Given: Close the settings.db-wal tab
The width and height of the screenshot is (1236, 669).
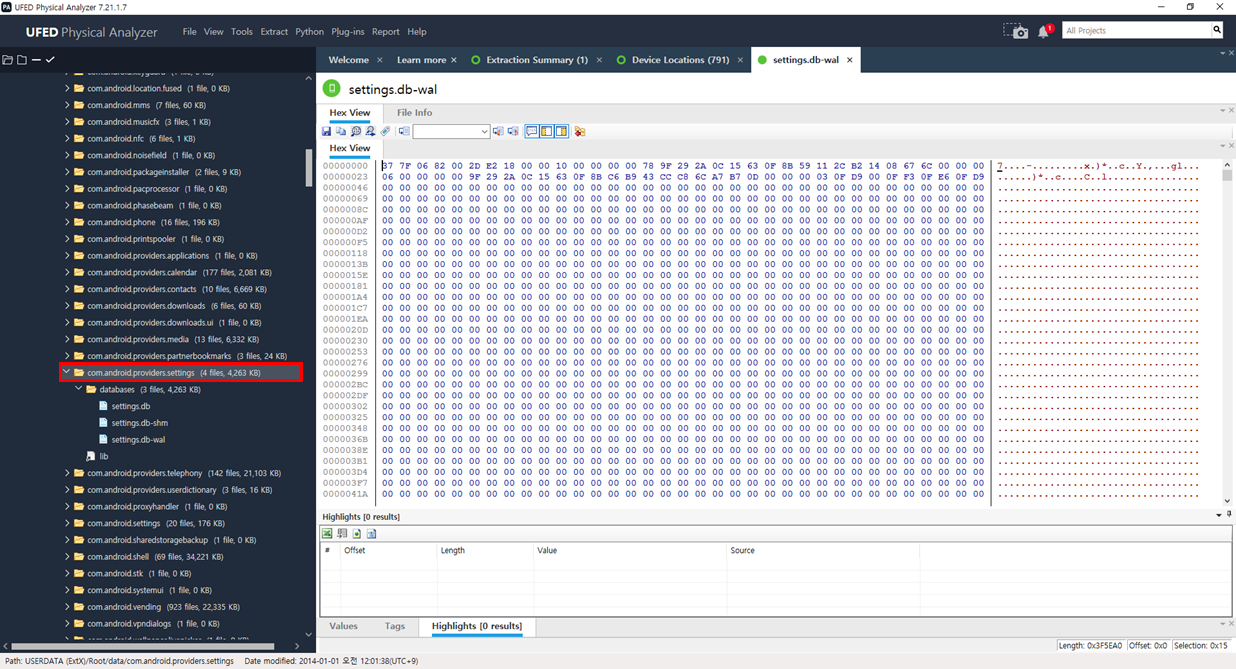Looking at the screenshot, I should pos(850,60).
